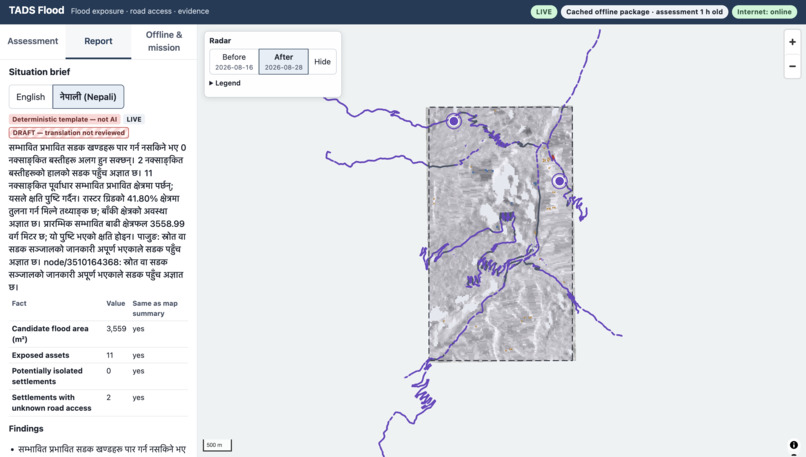The width and height of the screenshot is (806, 457).
Task: Zoom out on the map
Action: pos(792,66)
